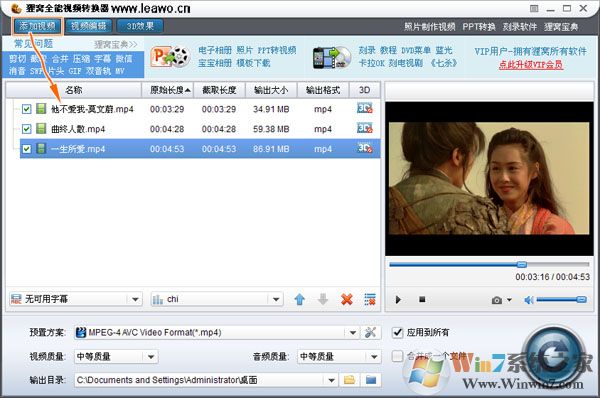This screenshot has width=600, height=398.
Task: Sort by the 名称 column header
Action: (73, 90)
